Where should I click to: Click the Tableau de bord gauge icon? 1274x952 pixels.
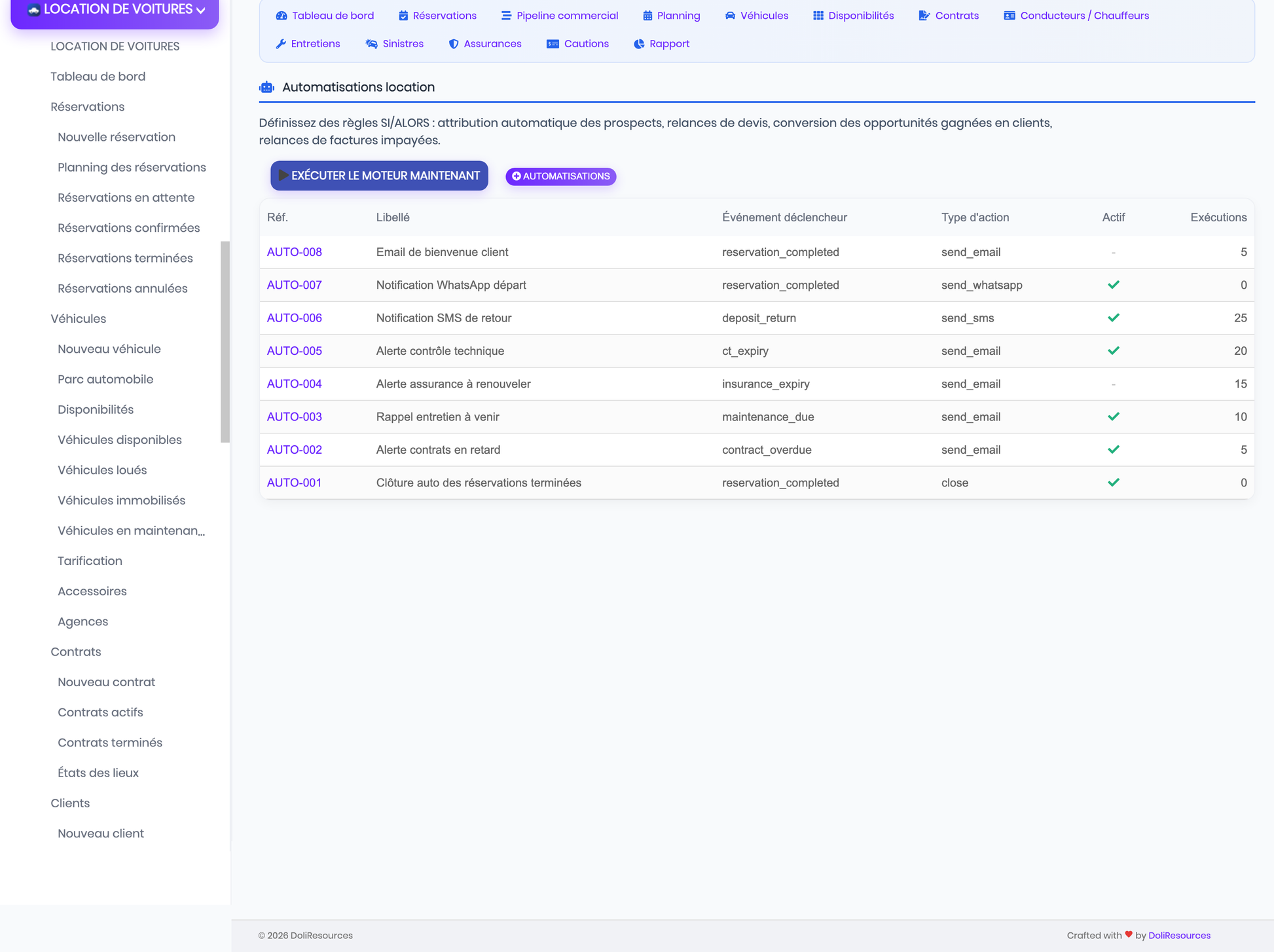coord(282,16)
